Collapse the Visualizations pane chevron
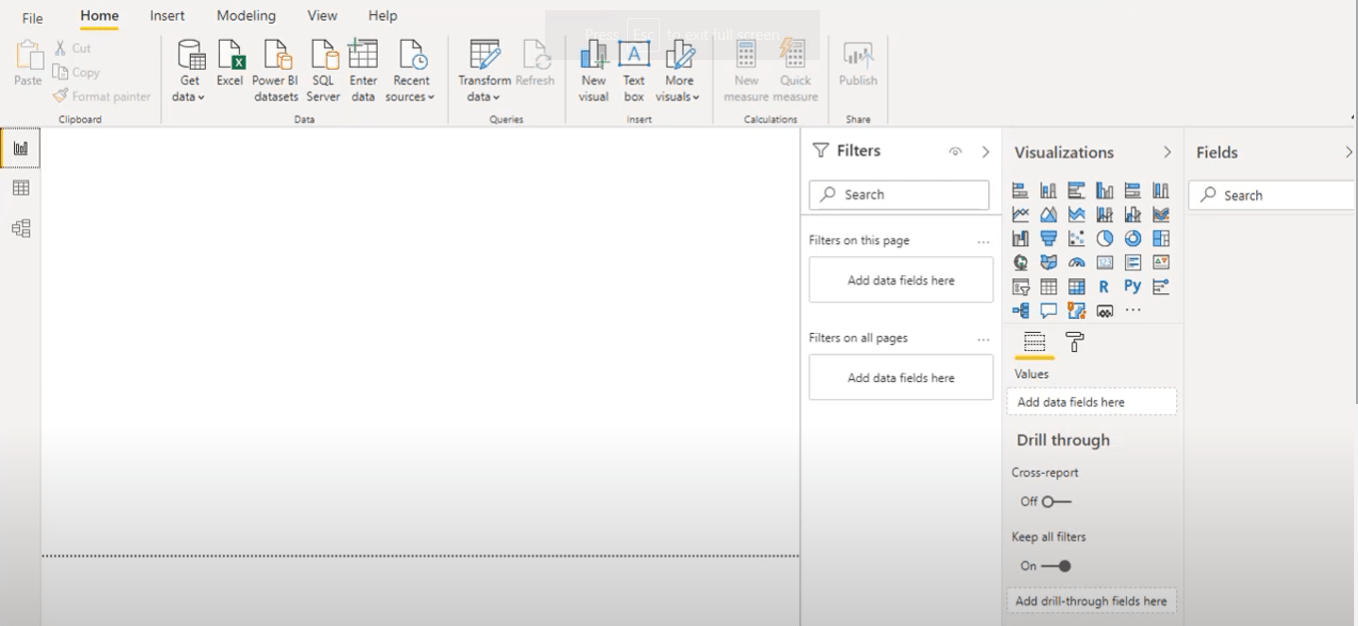Screen dimensions: 1358x626 [x=1167, y=152]
